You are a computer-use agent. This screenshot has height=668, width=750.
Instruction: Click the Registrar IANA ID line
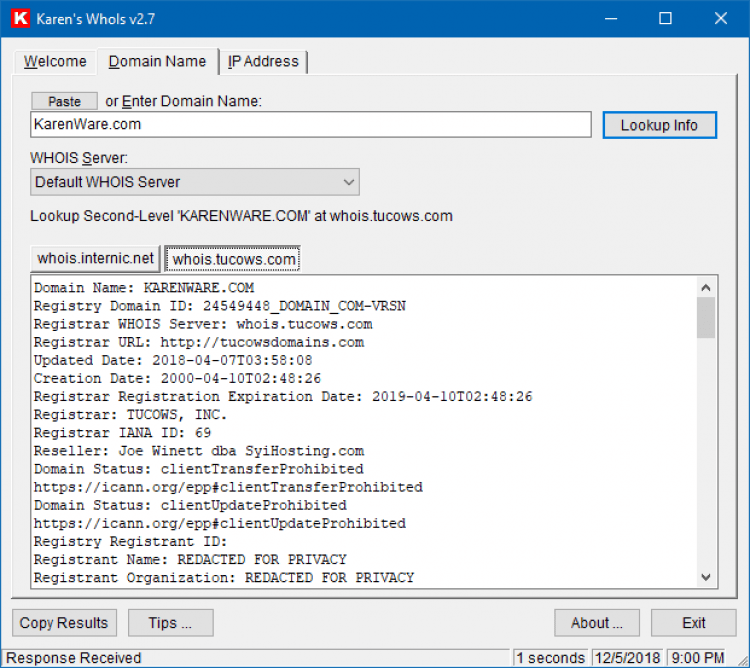[x=122, y=433]
